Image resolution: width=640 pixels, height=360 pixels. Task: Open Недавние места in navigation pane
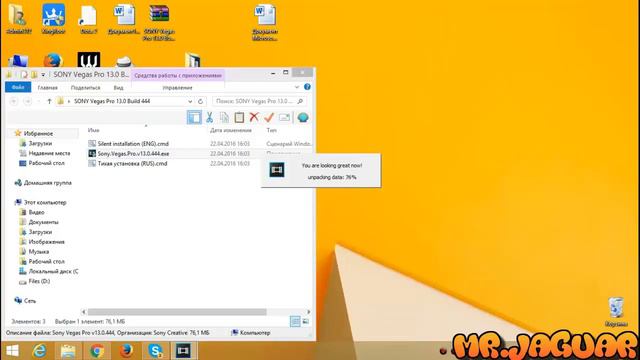[x=49, y=153]
